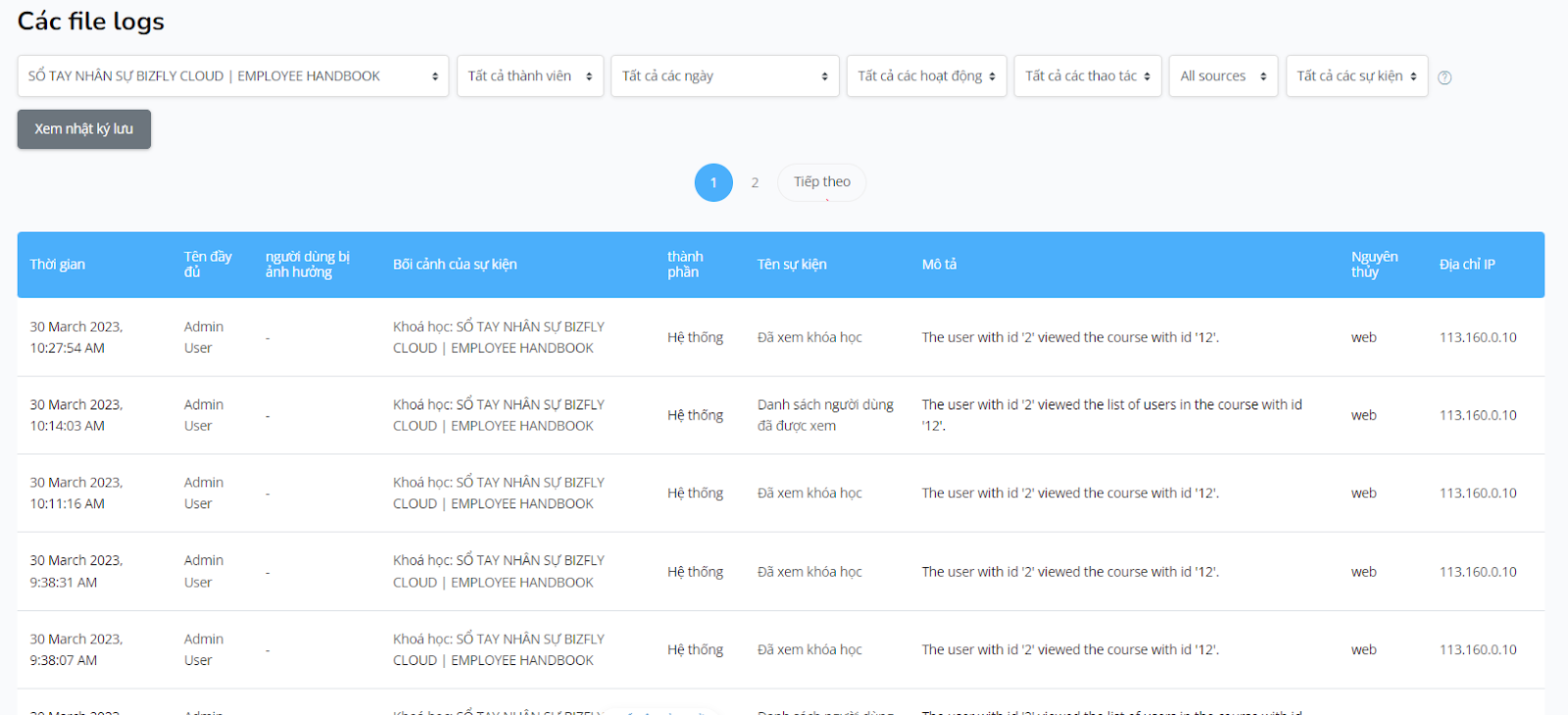This screenshot has height=715, width=1568.
Task: Click timestamp '30 March 2023, 9:38:07 AM'
Action: [76, 649]
